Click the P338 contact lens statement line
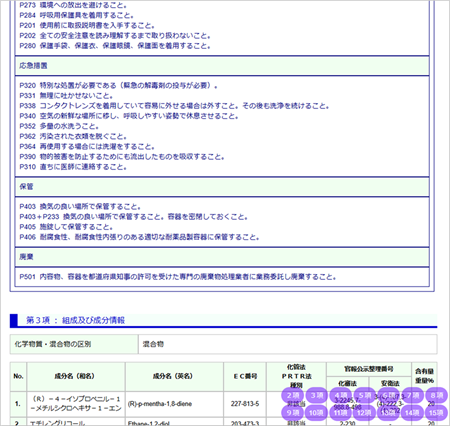450x426 pixels. [x=174, y=106]
